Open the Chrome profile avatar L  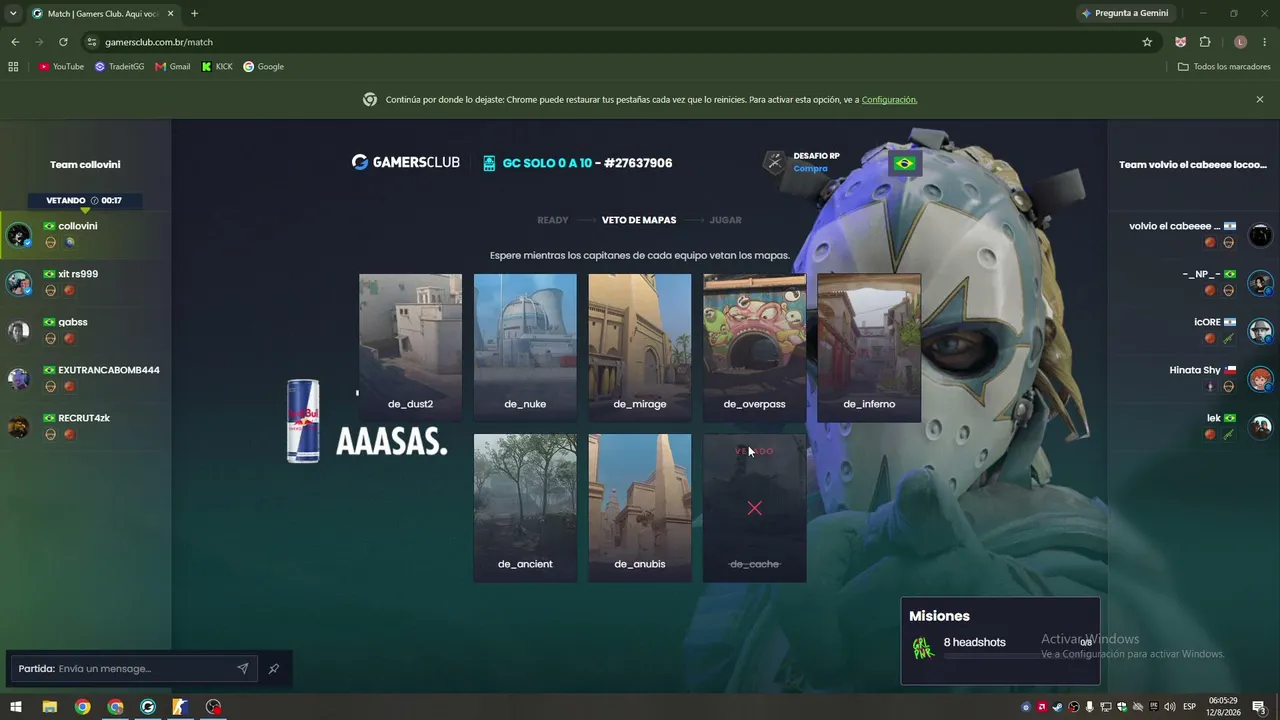pyautogui.click(x=1240, y=42)
